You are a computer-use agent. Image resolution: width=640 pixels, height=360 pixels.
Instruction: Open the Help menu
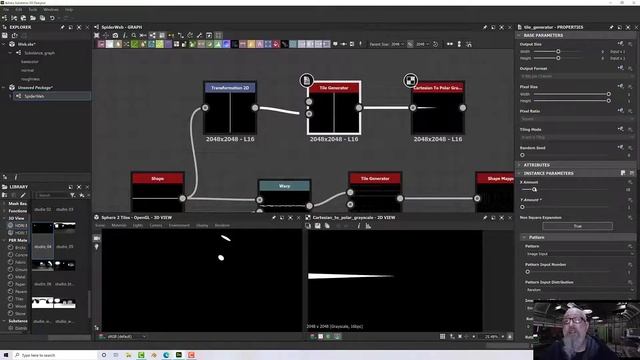tap(69, 9)
